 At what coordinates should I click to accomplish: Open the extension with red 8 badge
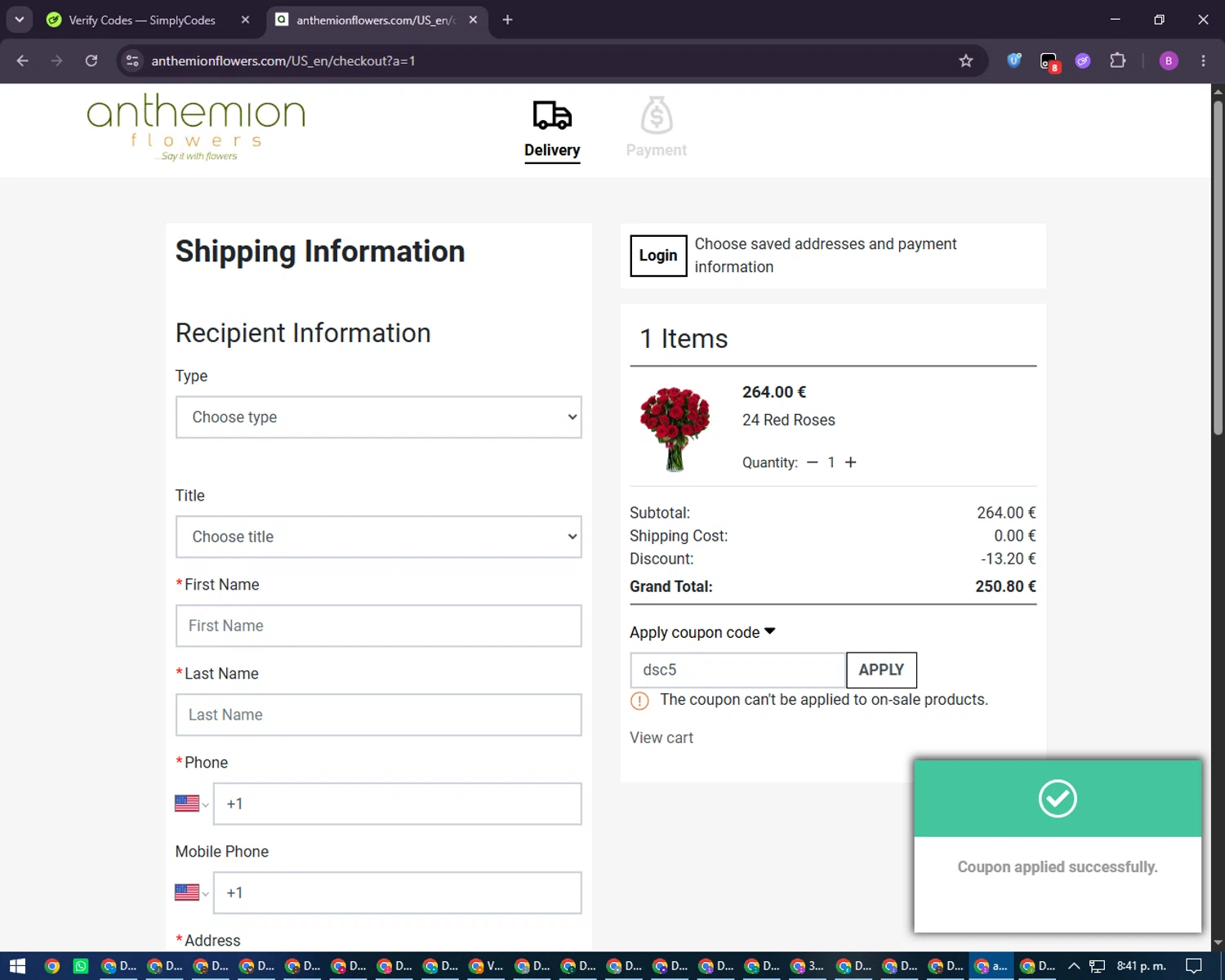[x=1049, y=61]
